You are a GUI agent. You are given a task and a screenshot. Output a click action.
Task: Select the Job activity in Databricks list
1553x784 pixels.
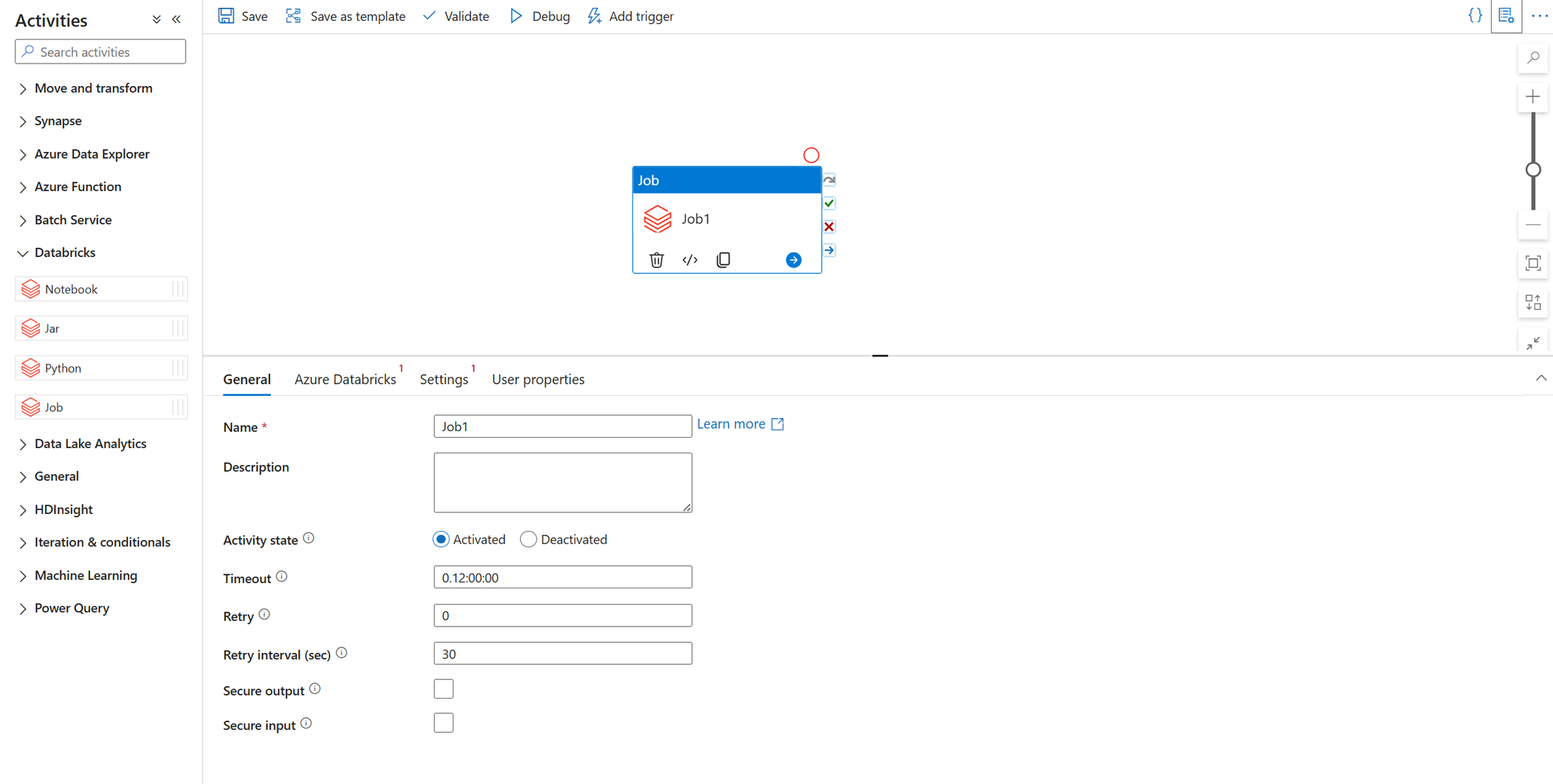pyautogui.click(x=101, y=408)
